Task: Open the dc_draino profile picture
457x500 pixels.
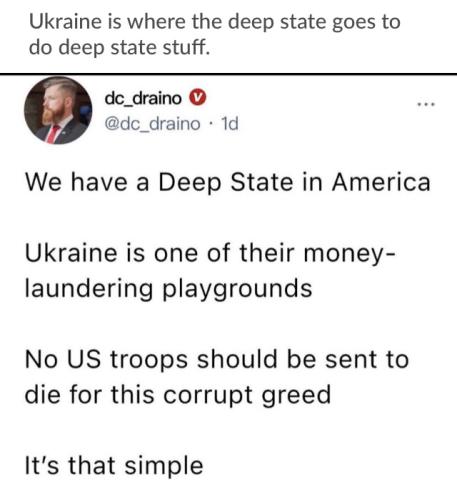Action: tap(58, 110)
